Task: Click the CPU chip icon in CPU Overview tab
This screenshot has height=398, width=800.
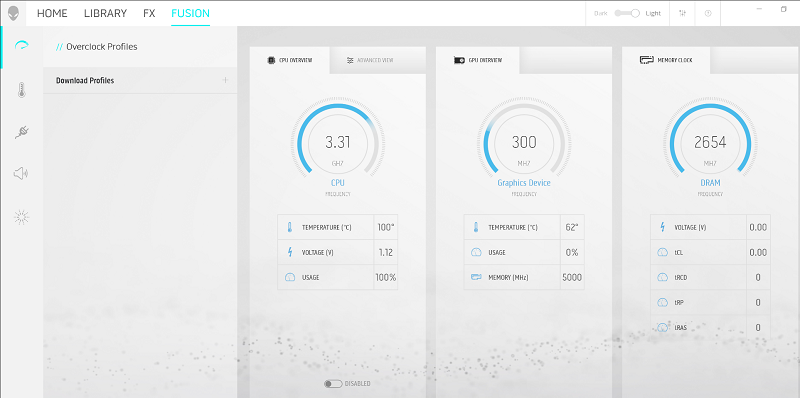Action: pos(271,60)
